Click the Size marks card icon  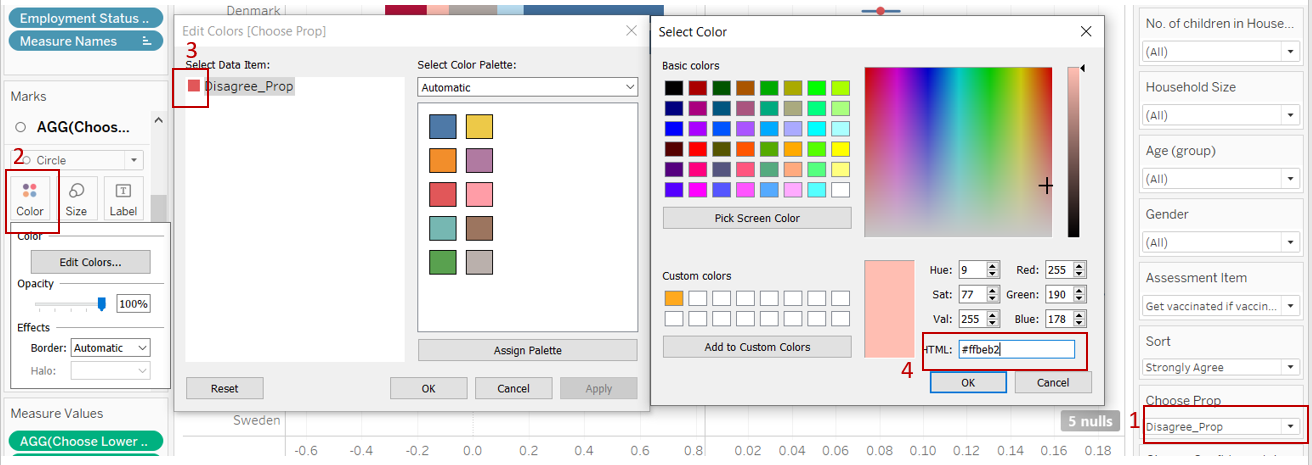[x=76, y=197]
